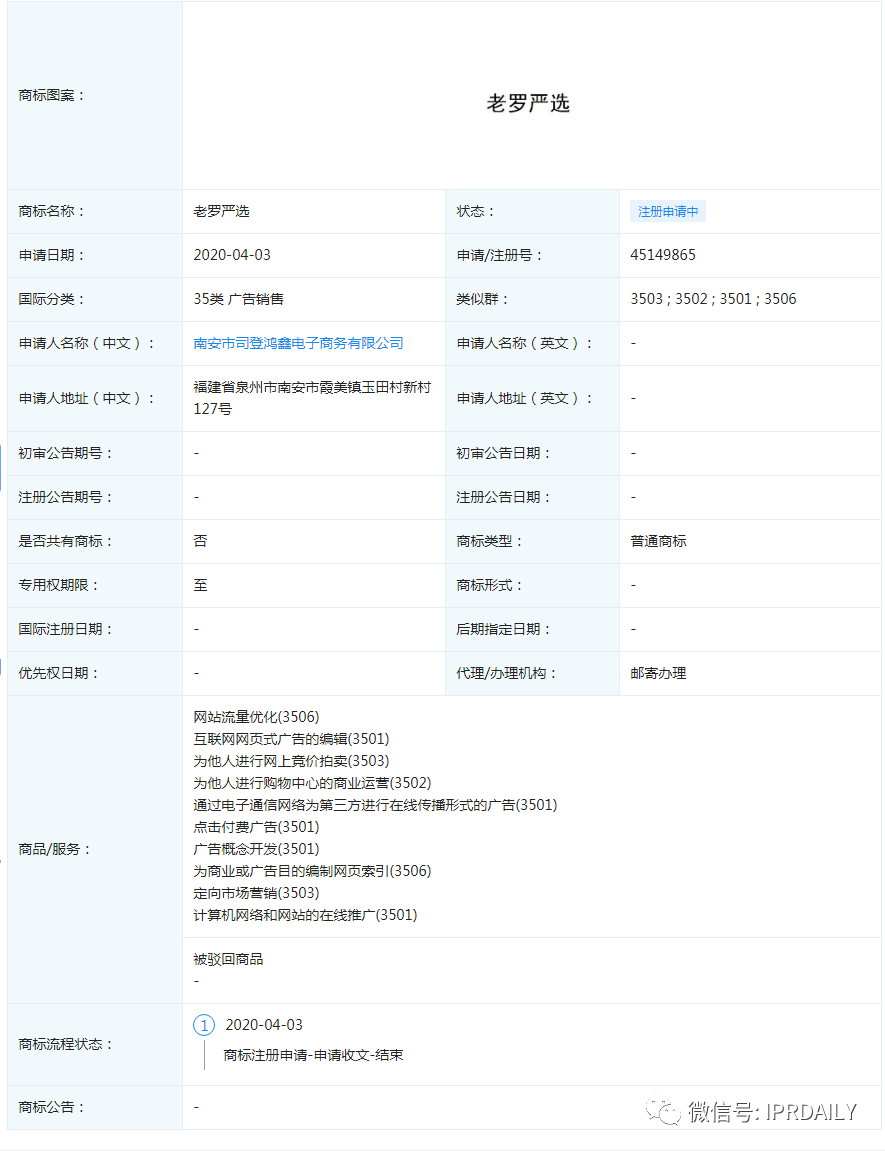Select similar group 3503；3502；3501；3506
The height and width of the screenshot is (1151, 885).
(713, 299)
